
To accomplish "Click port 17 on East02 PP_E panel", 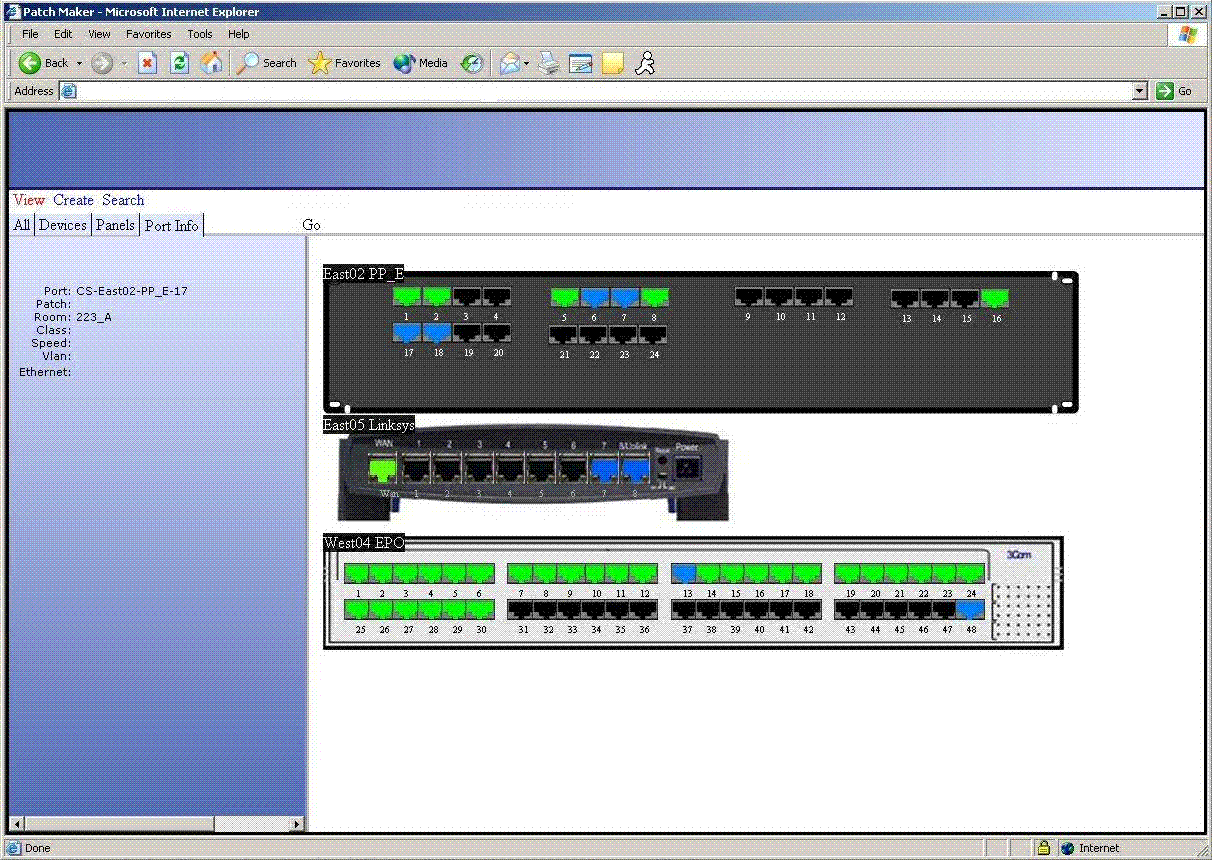I will click(x=408, y=333).
